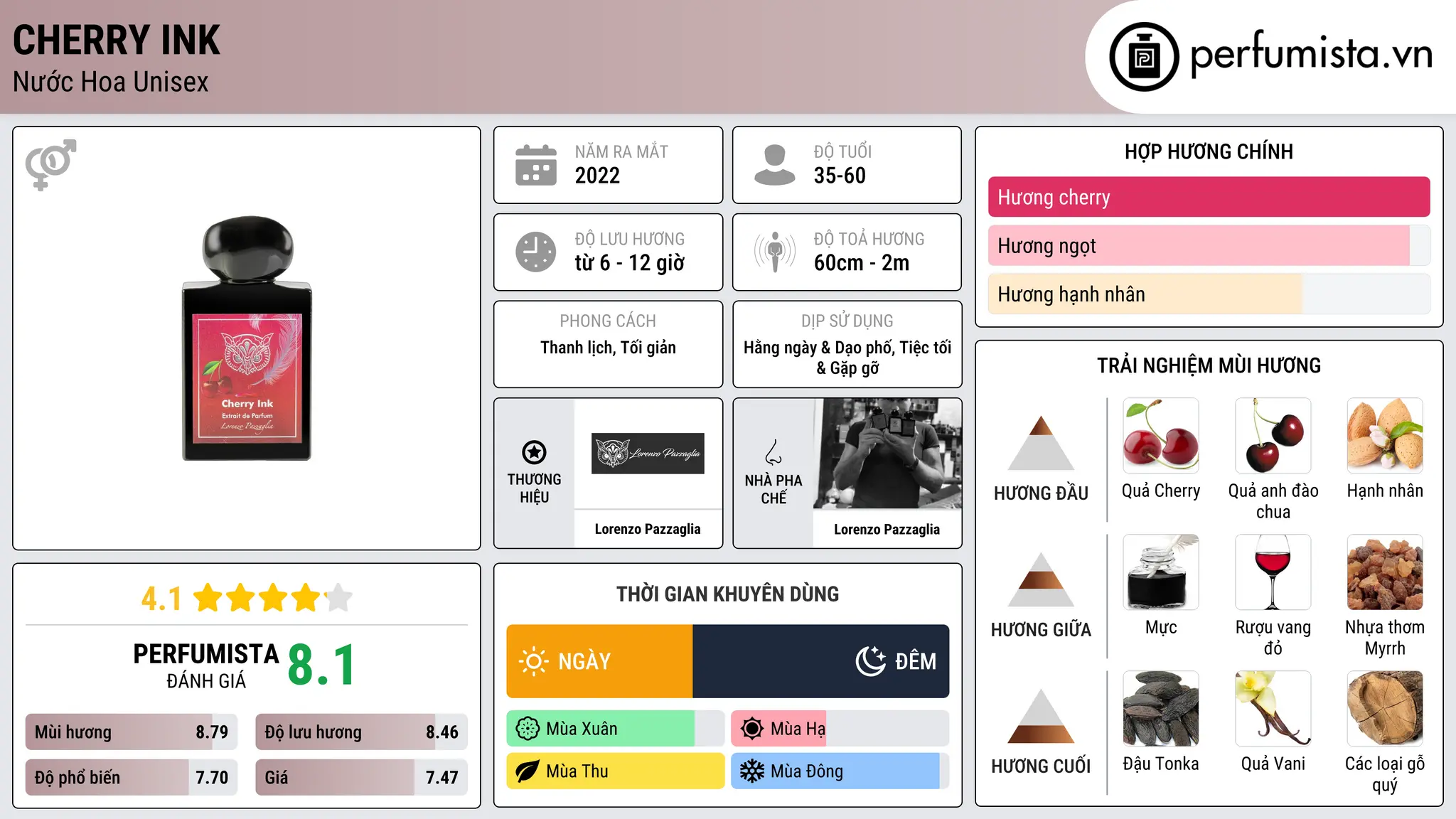Click the style text Thanh lịch, Tối giản
The image size is (1456, 819).
click(609, 348)
